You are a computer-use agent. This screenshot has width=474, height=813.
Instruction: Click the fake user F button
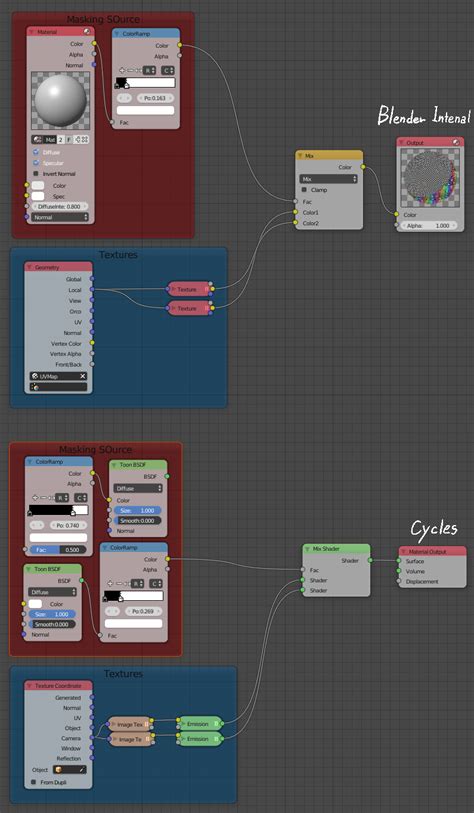[x=68, y=140]
